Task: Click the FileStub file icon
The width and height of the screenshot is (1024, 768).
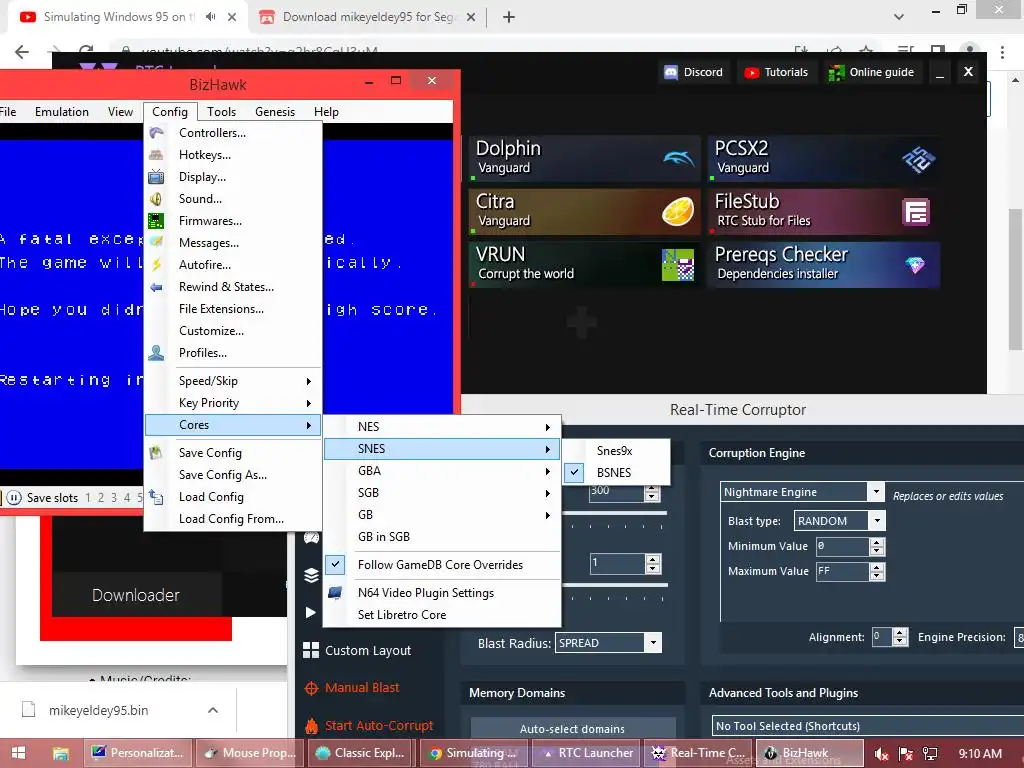Action: pyautogui.click(x=916, y=212)
